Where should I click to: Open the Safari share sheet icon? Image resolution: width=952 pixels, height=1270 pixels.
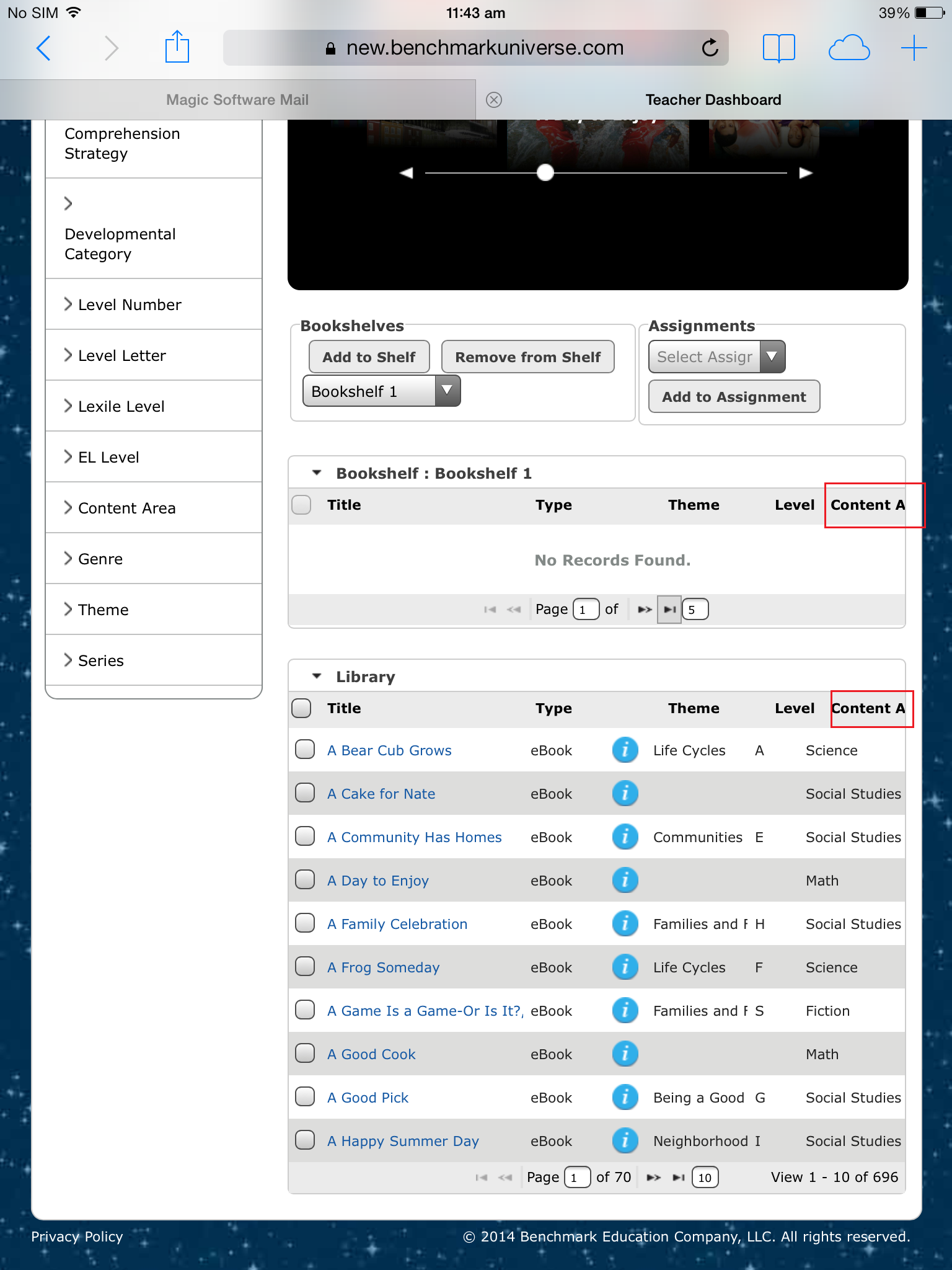pyautogui.click(x=177, y=47)
